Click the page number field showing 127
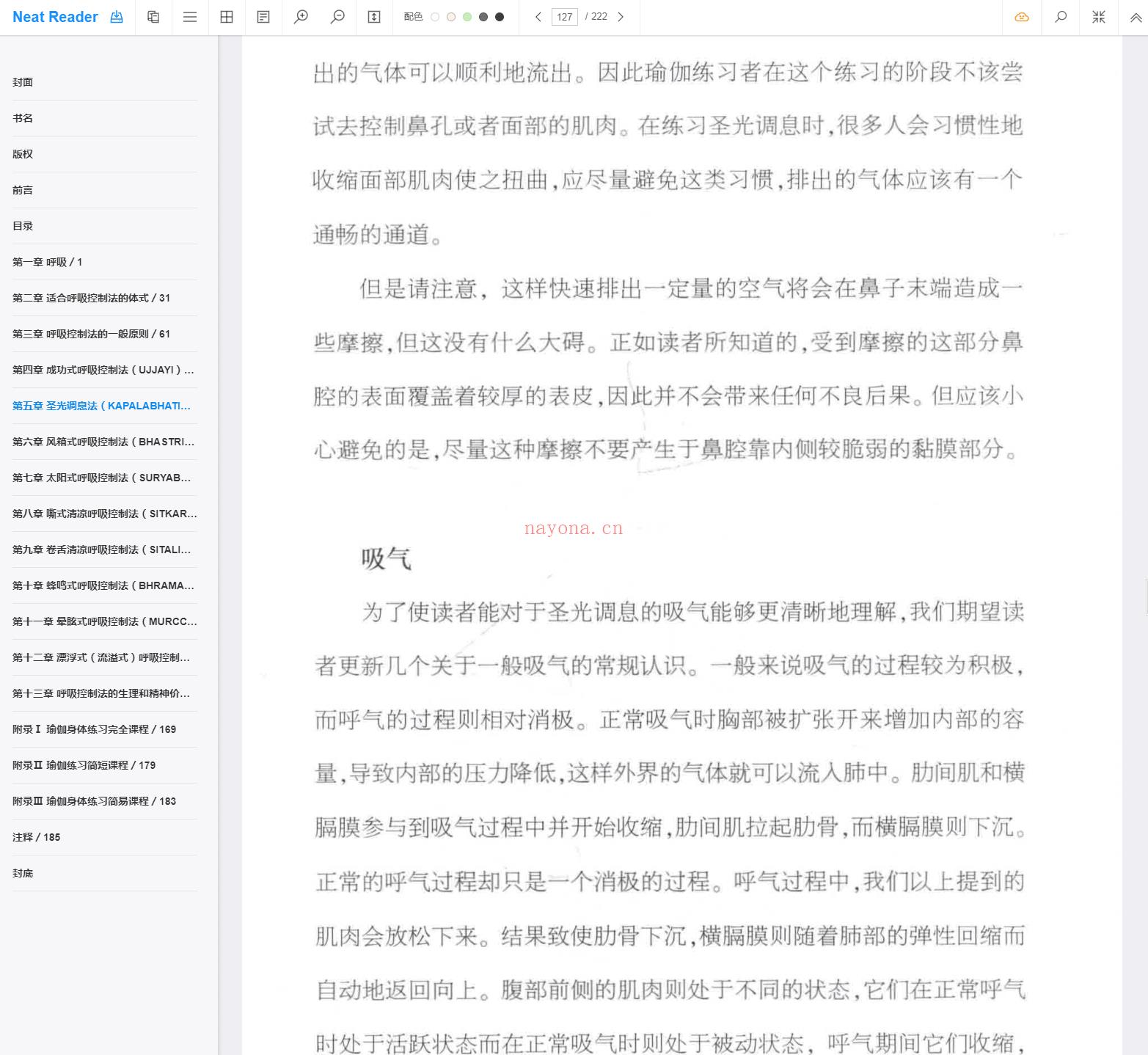Image resolution: width=1148 pixels, height=1055 pixels. (565, 17)
